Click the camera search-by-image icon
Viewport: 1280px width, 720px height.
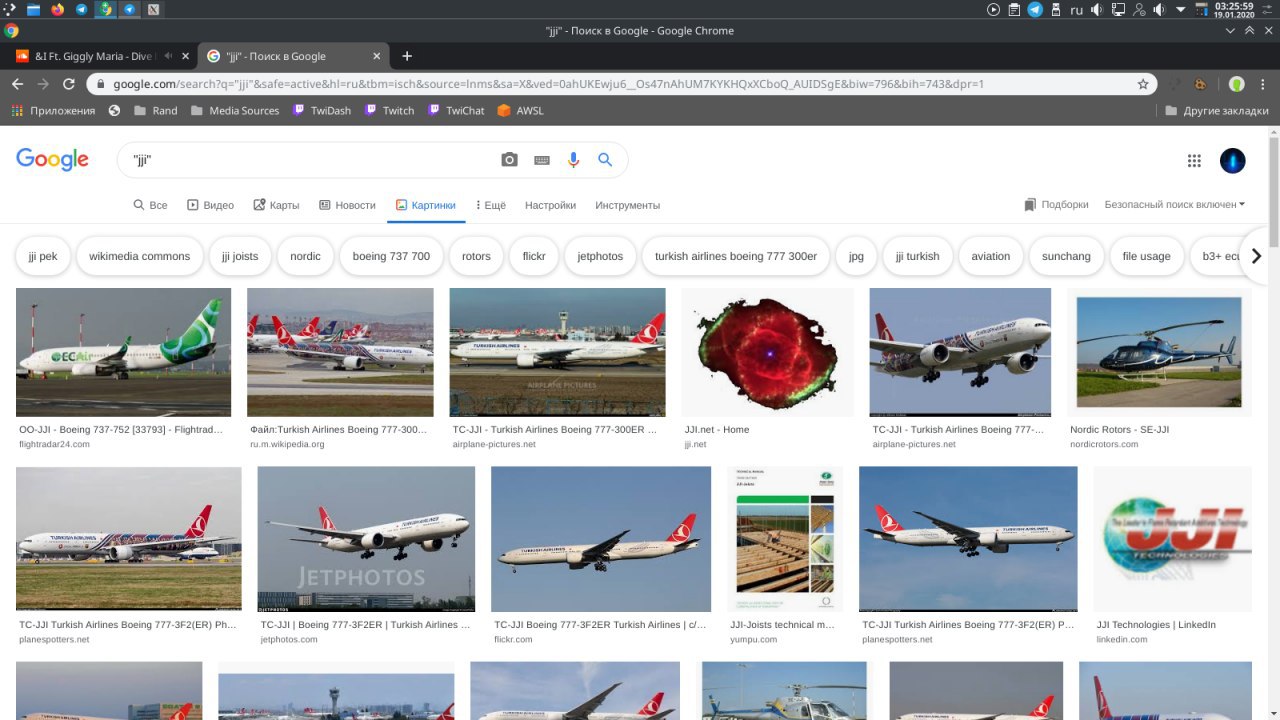[509, 160]
